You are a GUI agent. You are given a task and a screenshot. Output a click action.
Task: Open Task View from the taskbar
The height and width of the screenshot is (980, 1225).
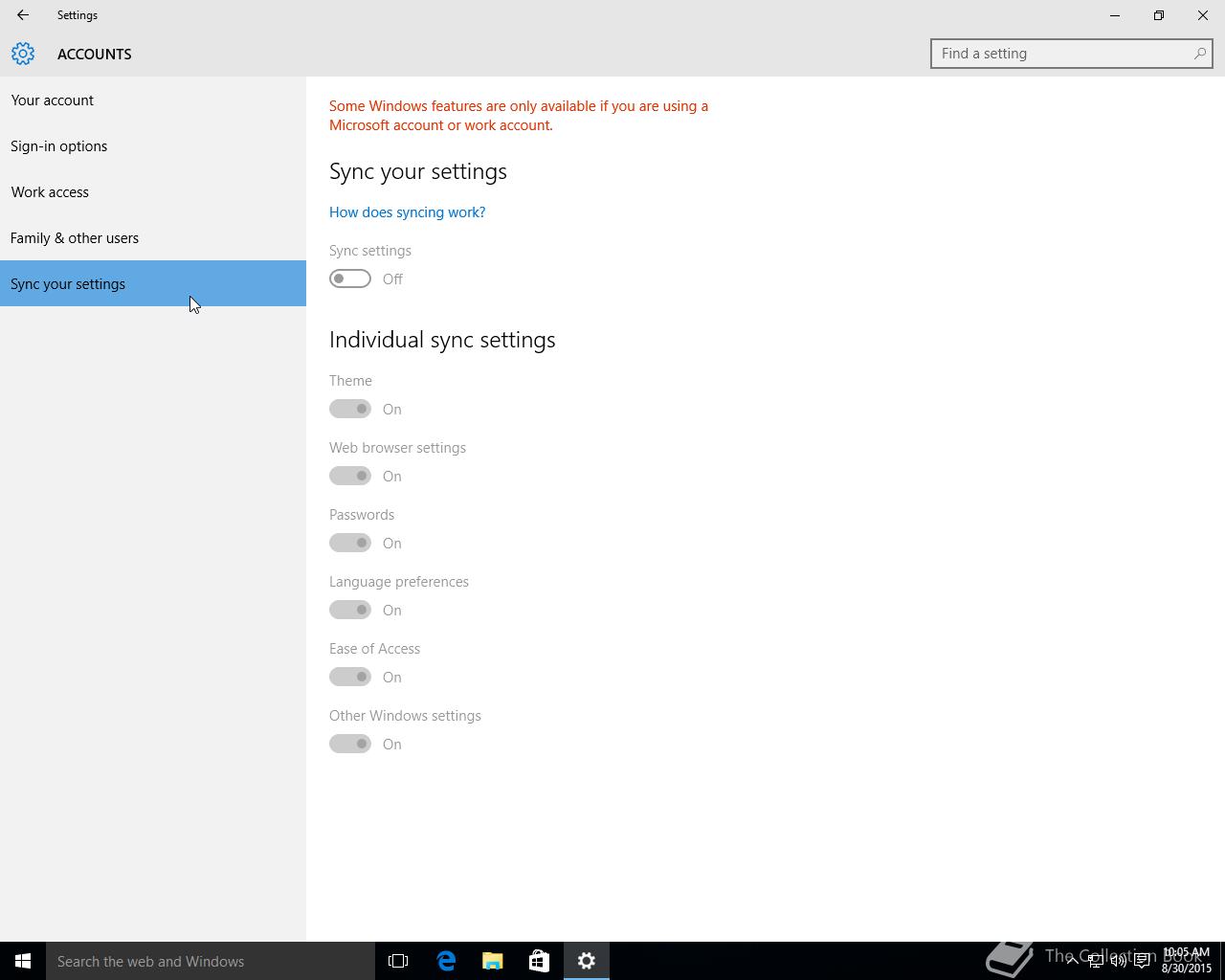point(398,961)
